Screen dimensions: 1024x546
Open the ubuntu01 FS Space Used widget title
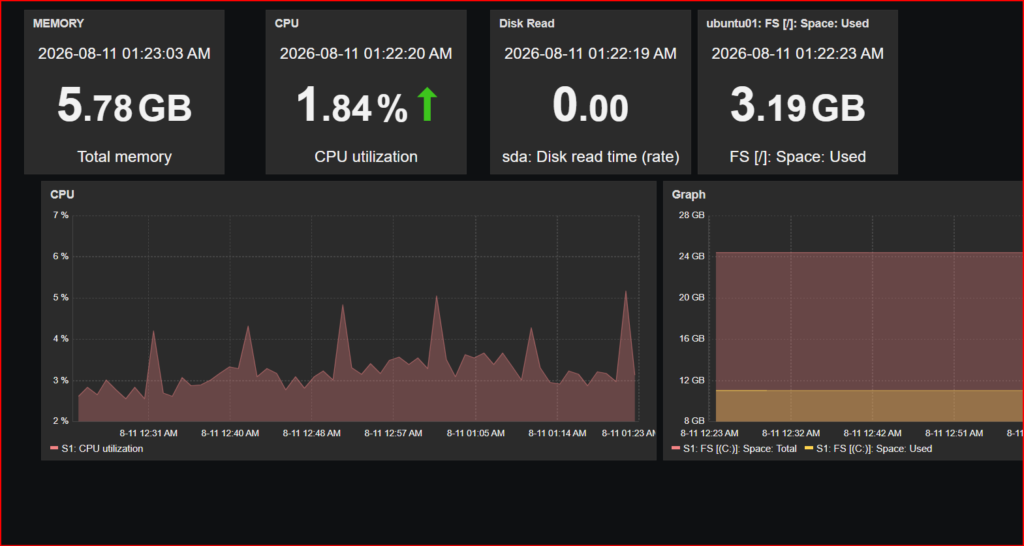(788, 24)
